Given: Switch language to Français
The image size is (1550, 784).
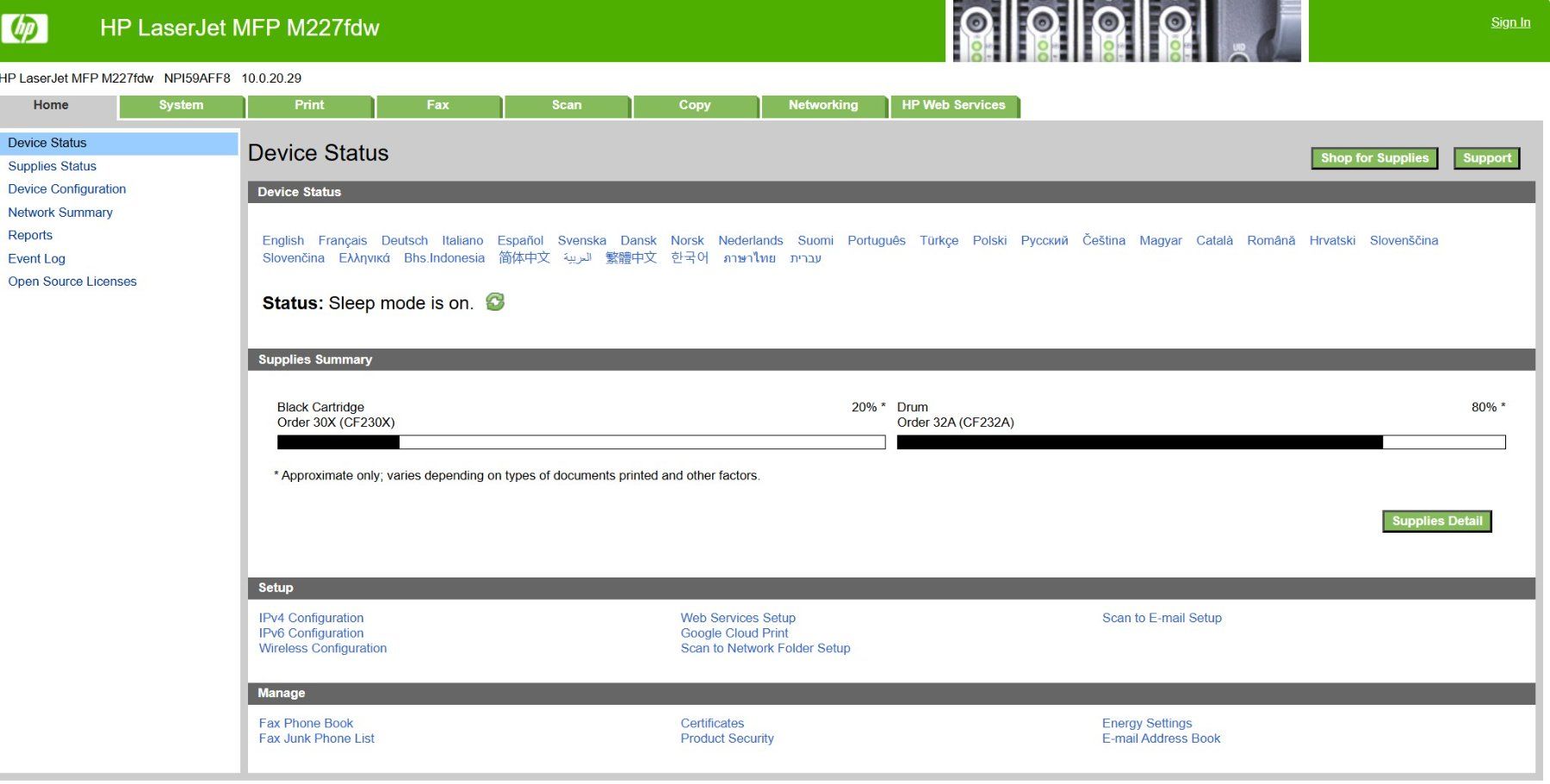Looking at the screenshot, I should point(343,241).
